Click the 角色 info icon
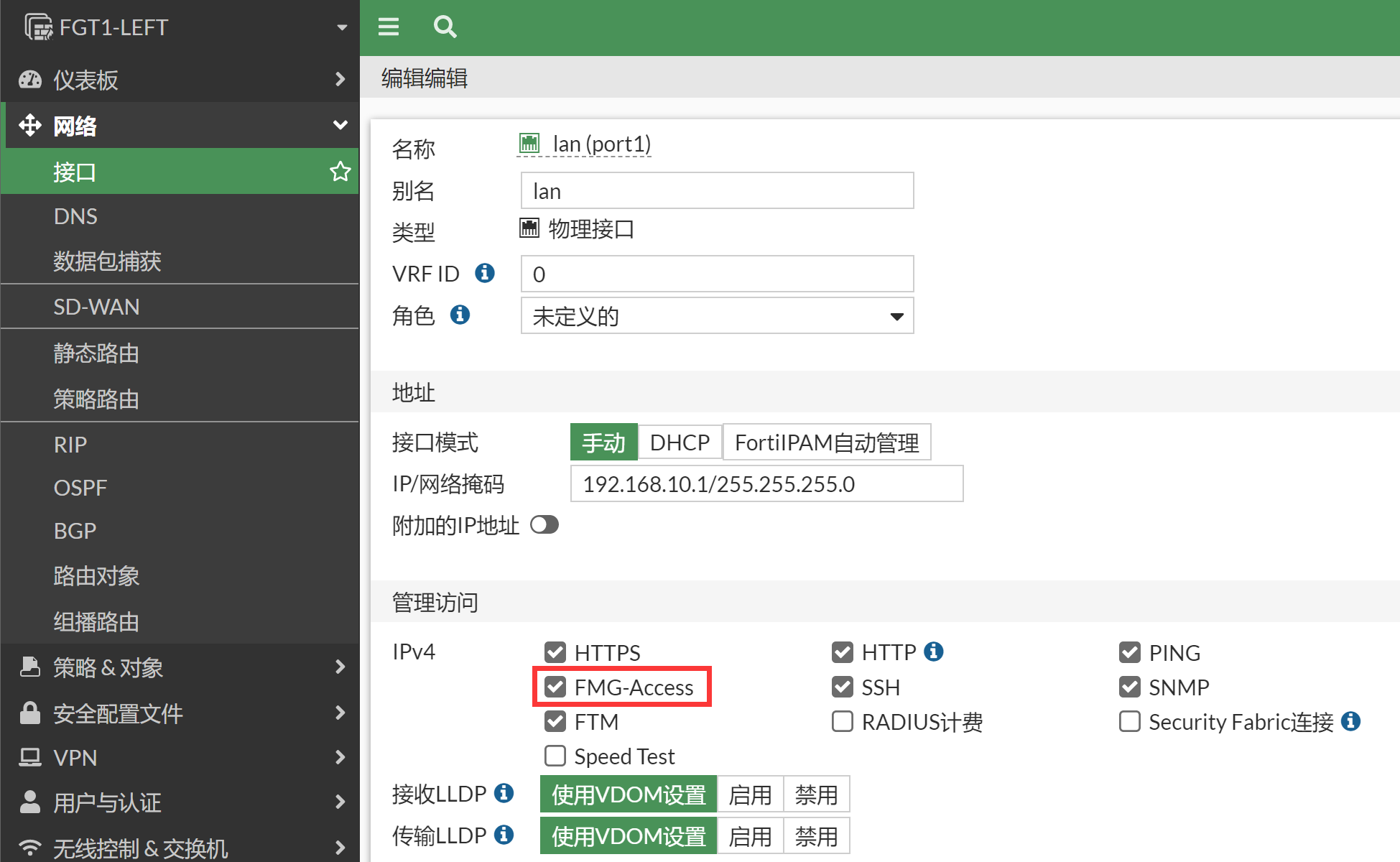The width and height of the screenshot is (1400, 862). [460, 315]
